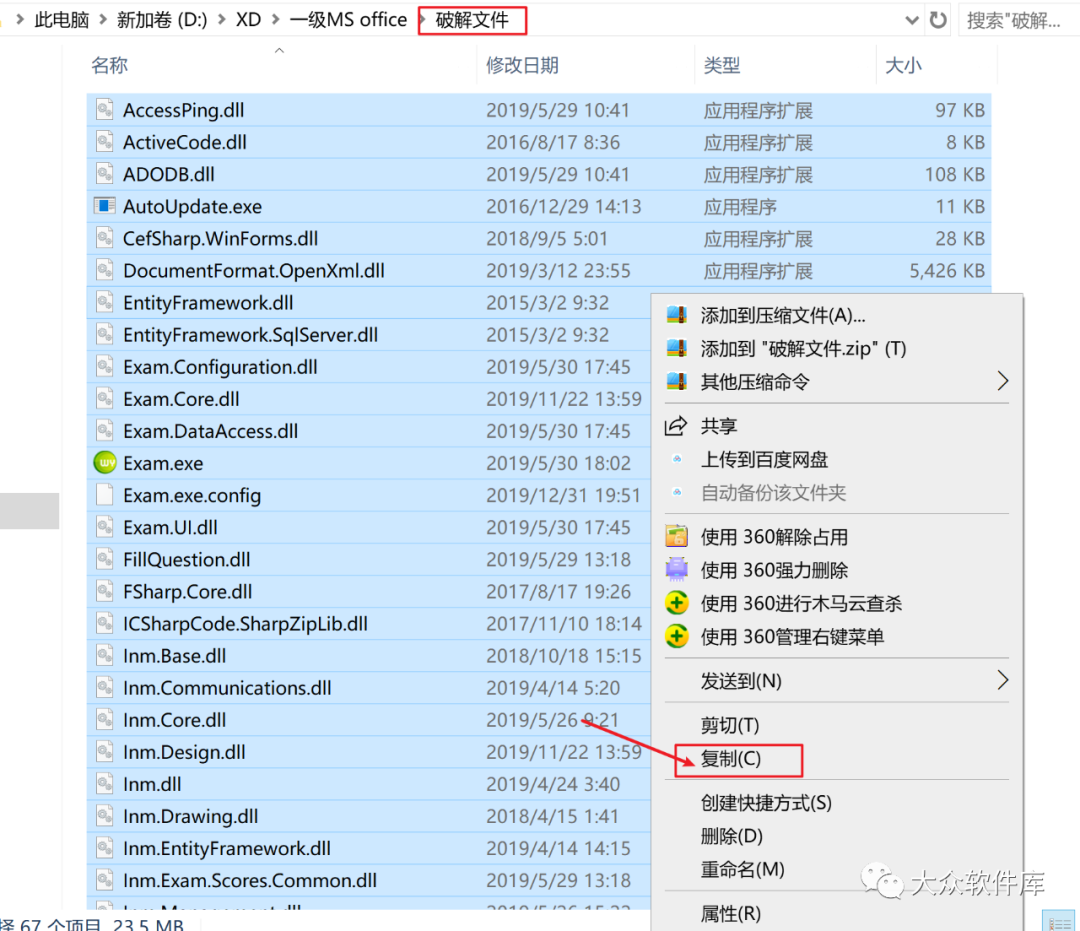This screenshot has height=931, width=1080.
Task: Click the ADODB.dll file icon
Action: click(104, 174)
